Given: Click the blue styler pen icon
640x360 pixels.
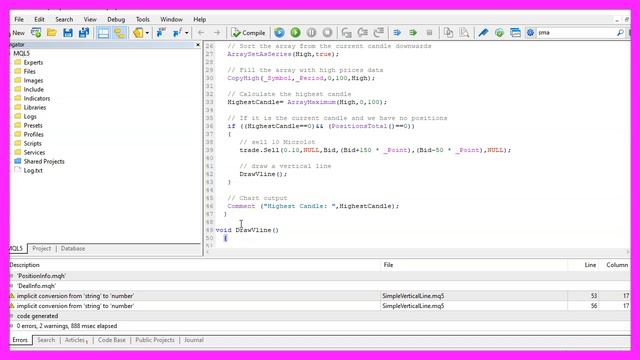Looking at the screenshot, I should pyautogui.click(x=483, y=33).
